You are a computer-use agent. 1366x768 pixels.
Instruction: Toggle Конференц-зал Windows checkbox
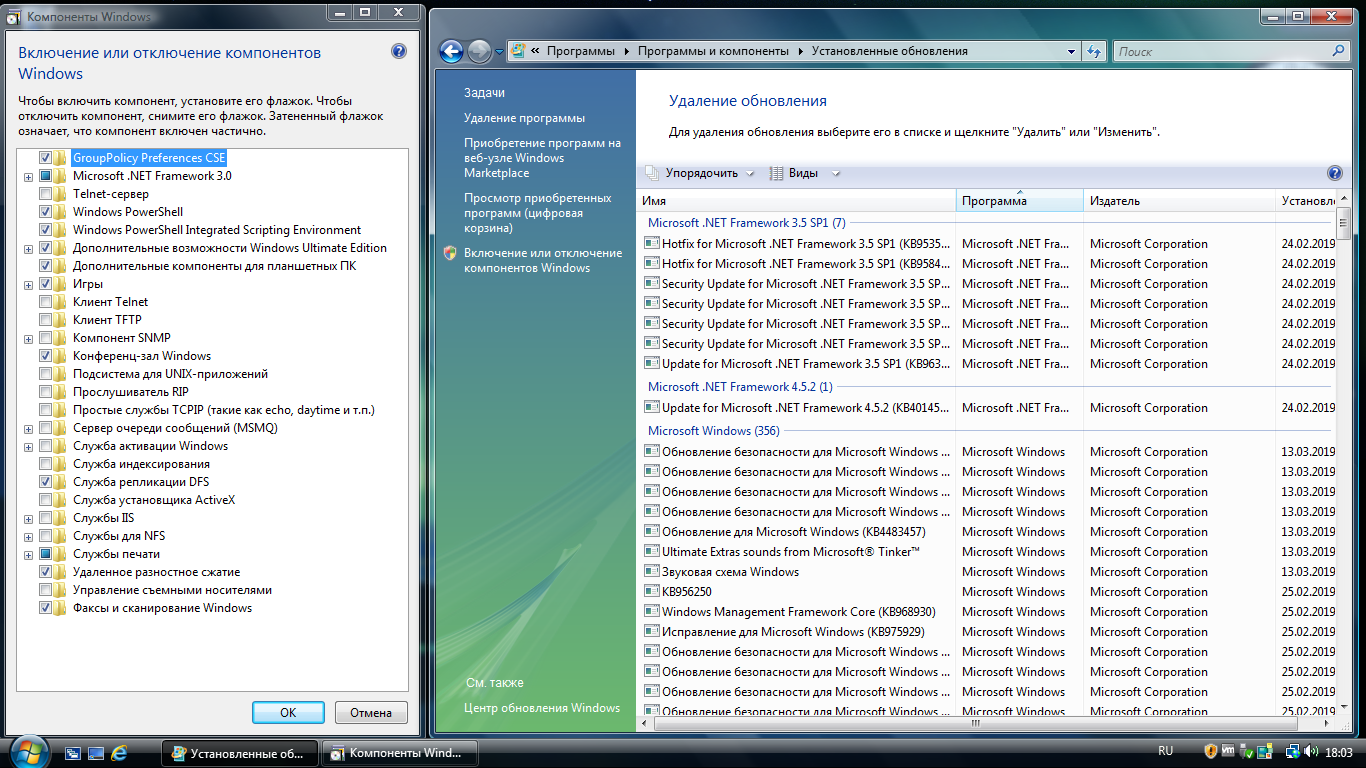click(46, 356)
